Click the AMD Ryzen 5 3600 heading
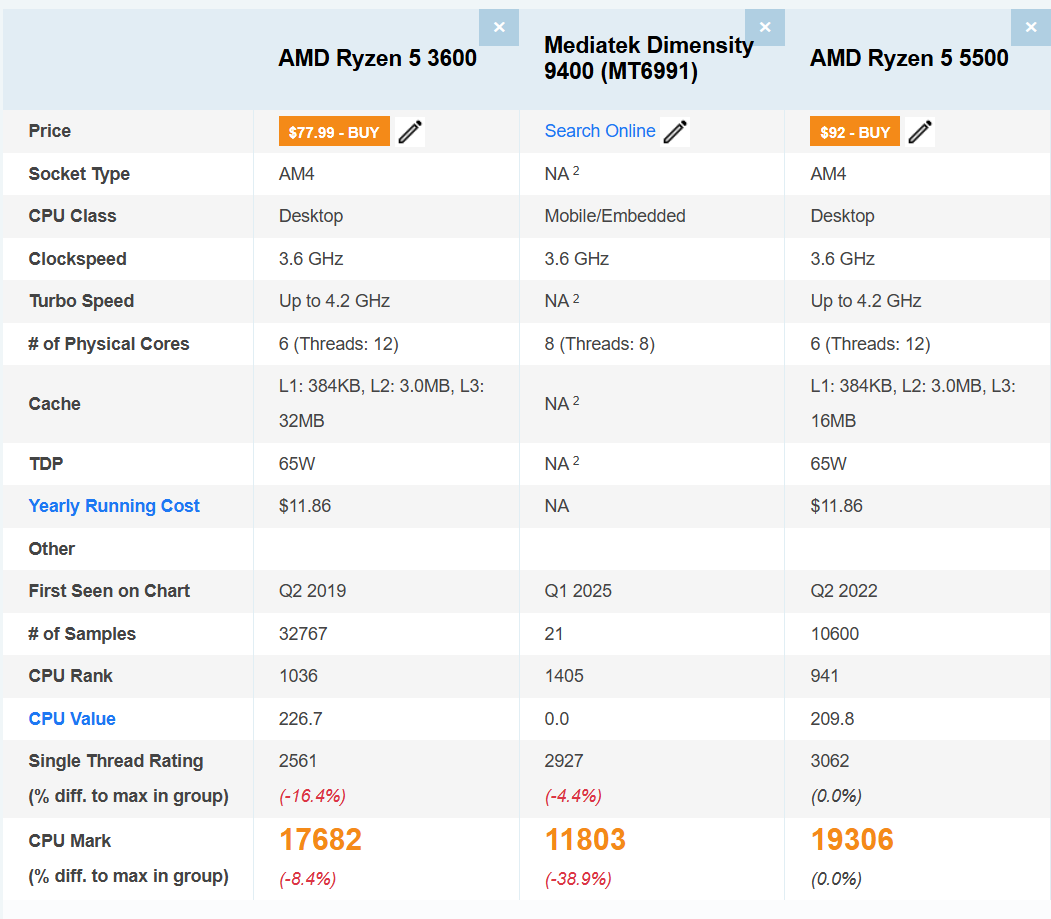The width and height of the screenshot is (1051, 919). 377,58
